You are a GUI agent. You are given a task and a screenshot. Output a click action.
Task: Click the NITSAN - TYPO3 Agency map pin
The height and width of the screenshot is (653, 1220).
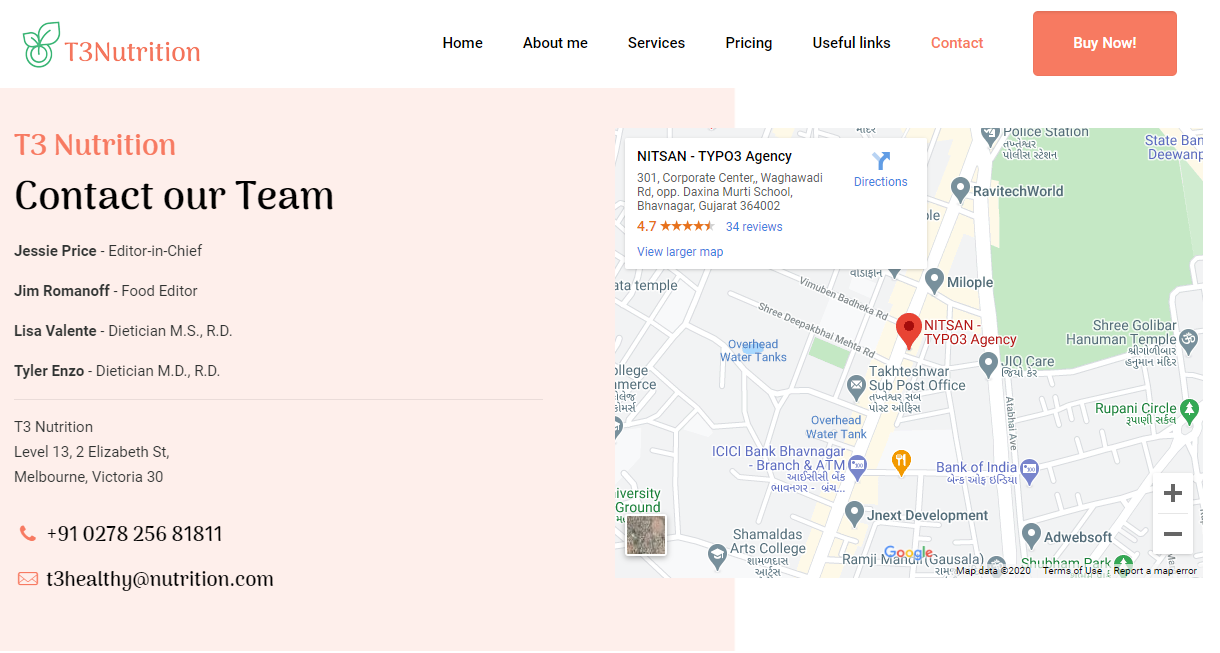(908, 330)
